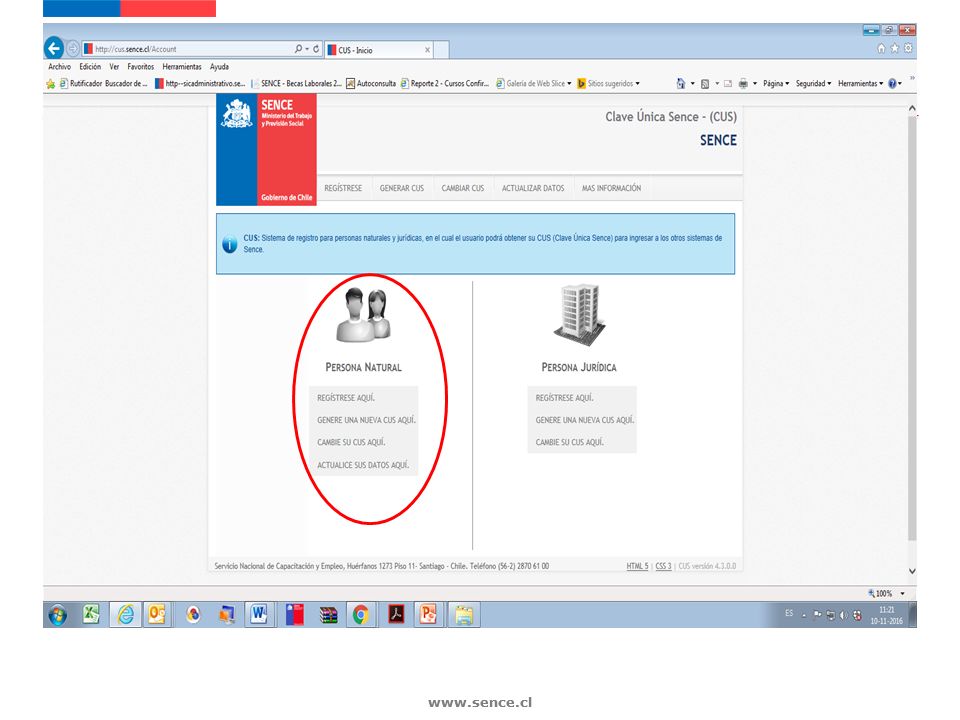This screenshot has width=960, height=720.
Task: Open SENCE - Becas Laborales bookmark
Action: [296, 84]
